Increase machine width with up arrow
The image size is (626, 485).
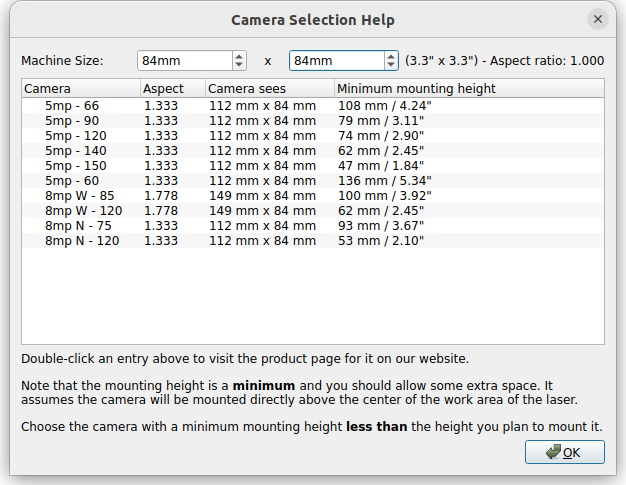(239, 56)
